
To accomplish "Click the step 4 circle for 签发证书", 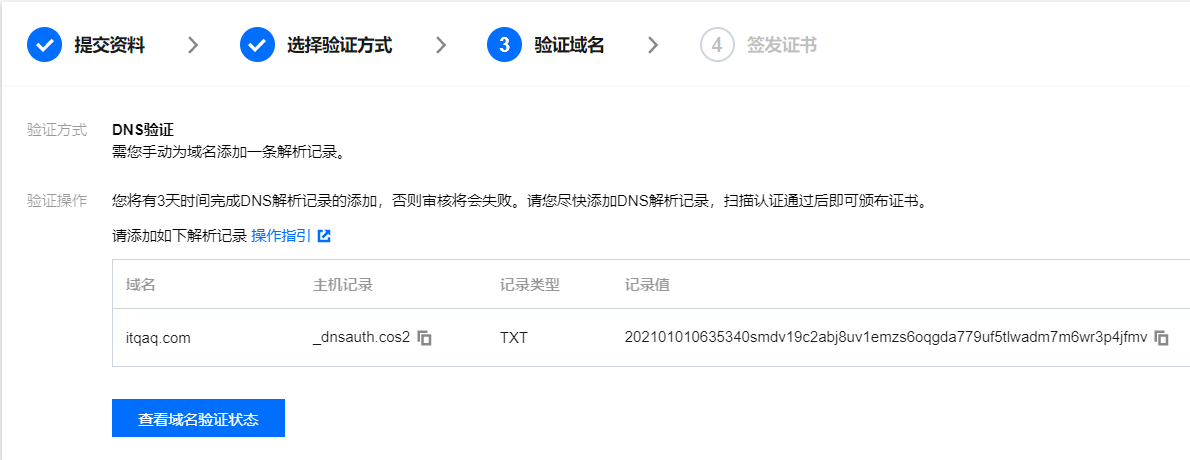I will [717, 46].
